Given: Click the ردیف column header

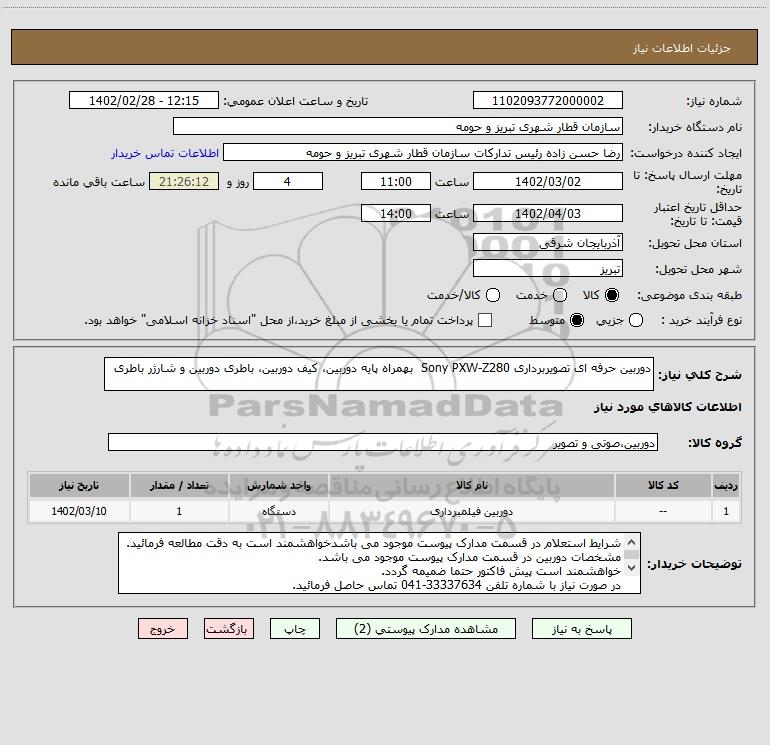Looking at the screenshot, I should click(x=726, y=485).
